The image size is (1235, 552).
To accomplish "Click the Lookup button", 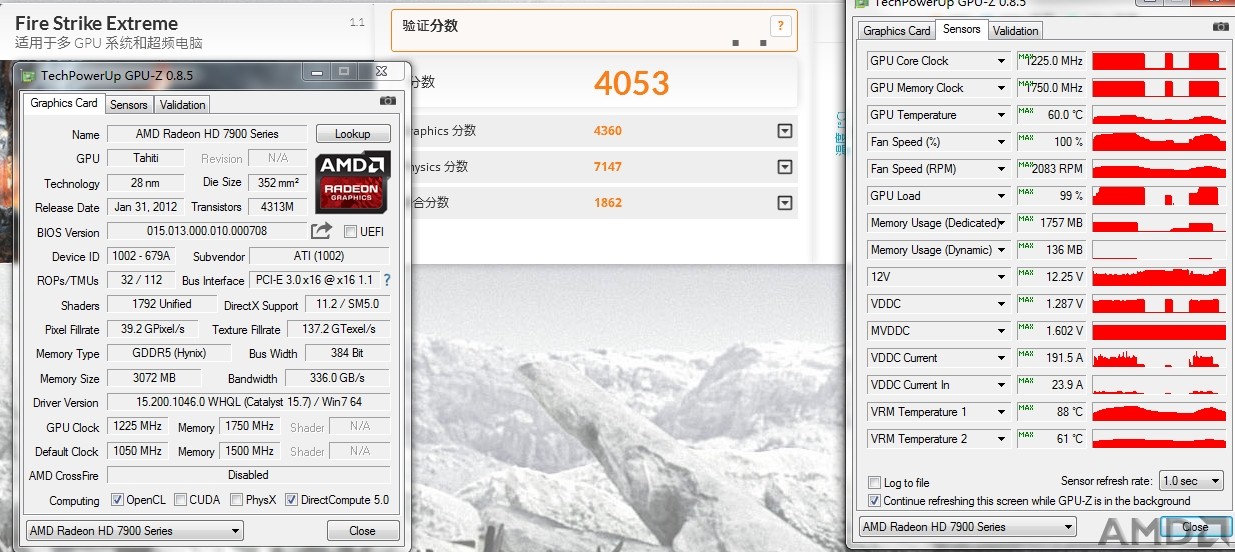I will [x=352, y=134].
